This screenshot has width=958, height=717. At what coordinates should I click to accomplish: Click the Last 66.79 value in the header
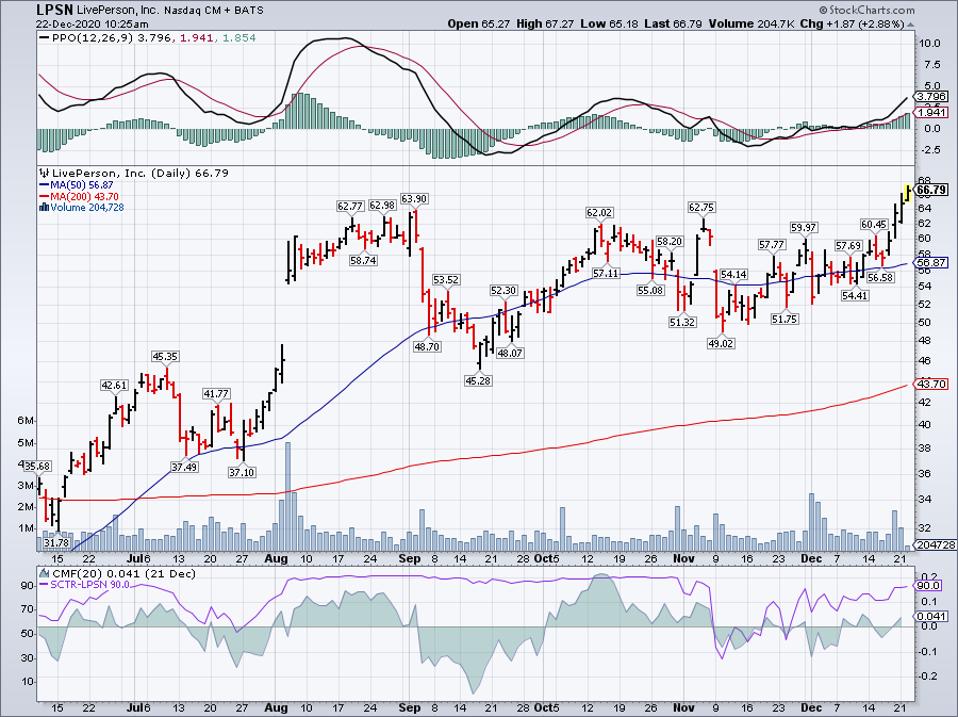(x=674, y=24)
